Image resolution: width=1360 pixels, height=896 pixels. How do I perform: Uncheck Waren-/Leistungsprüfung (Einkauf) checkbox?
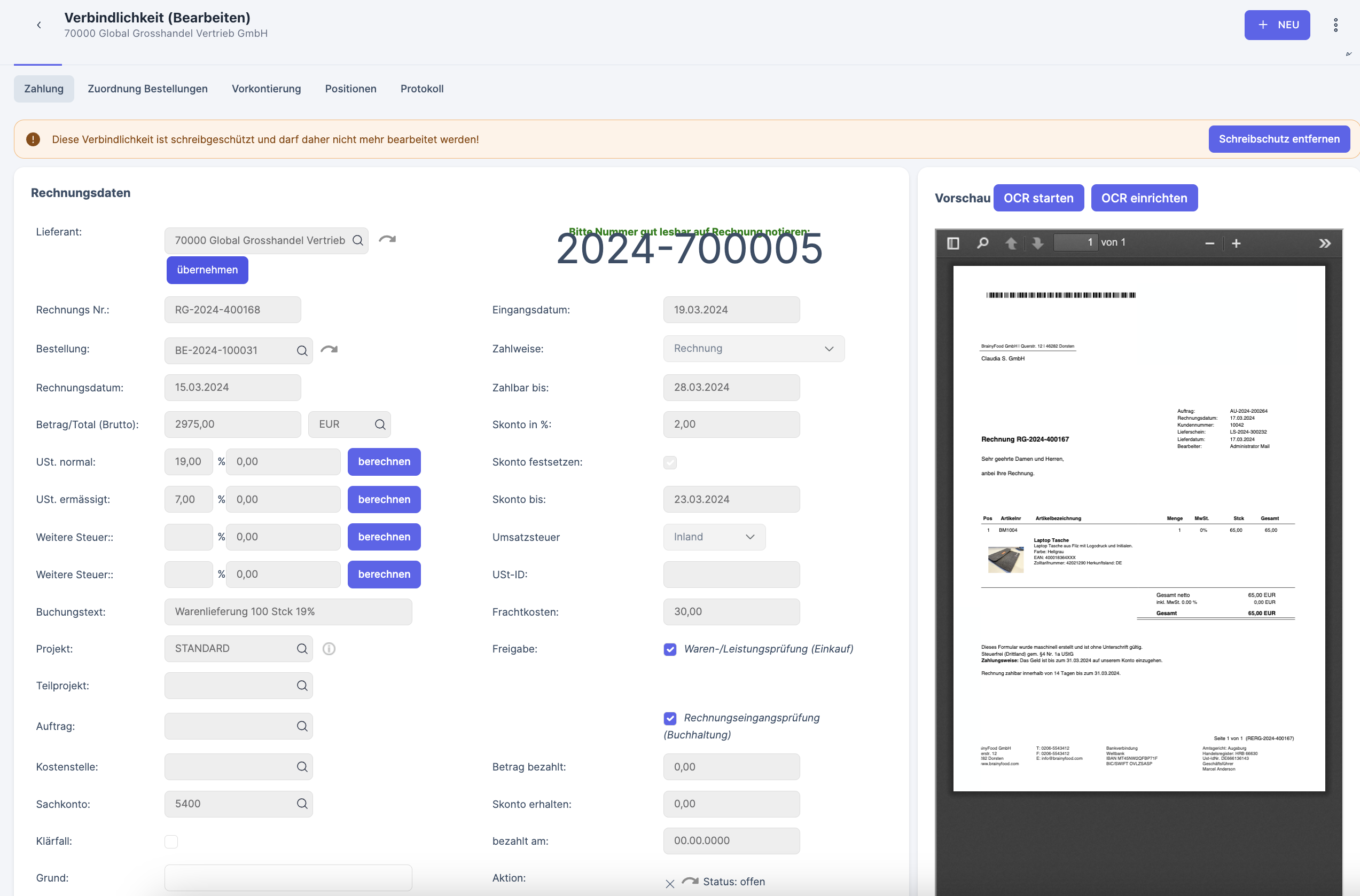tap(670, 649)
